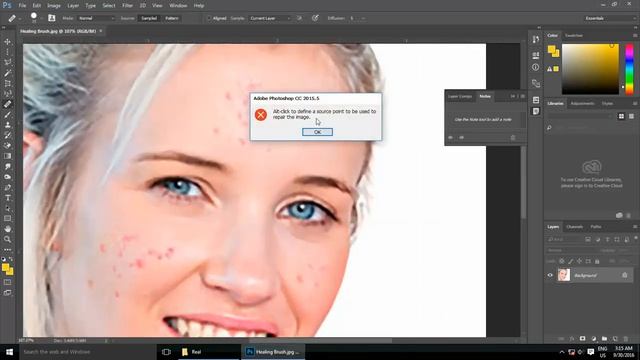Select the Lasso tool
Screen dimensions: 640x360
click(7, 62)
